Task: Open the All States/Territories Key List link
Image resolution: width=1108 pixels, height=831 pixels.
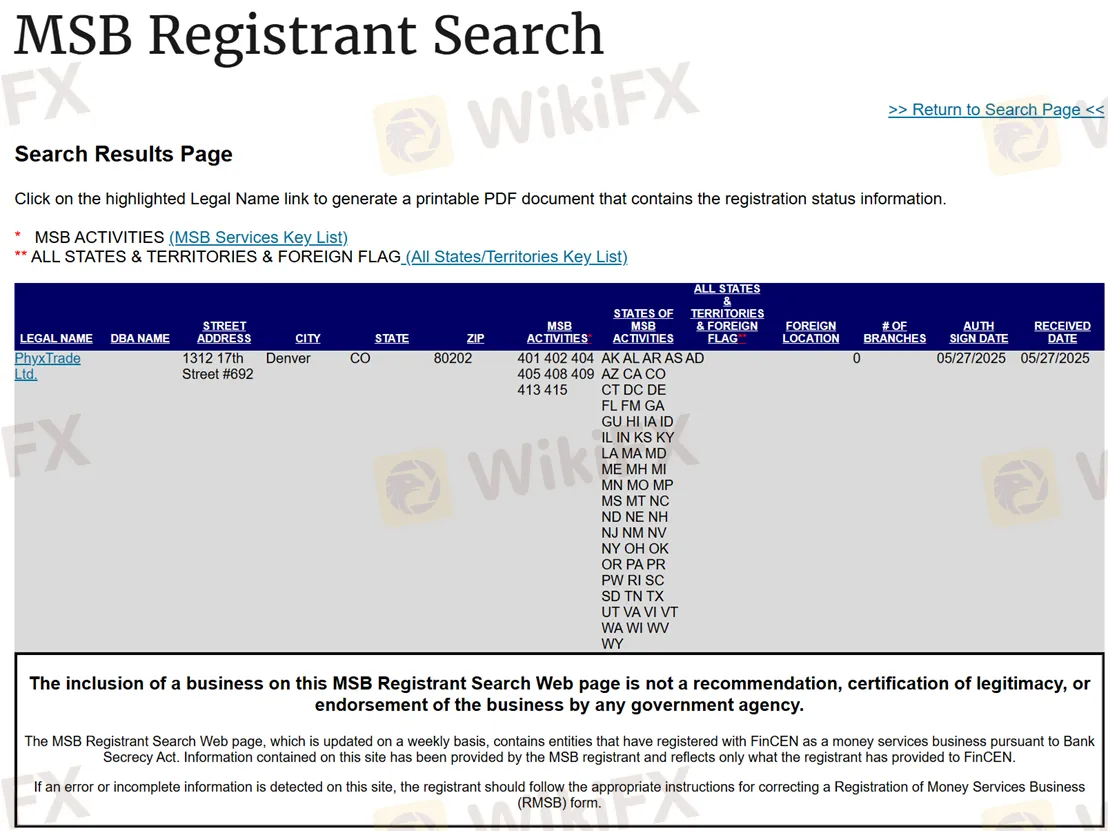Action: [x=517, y=257]
